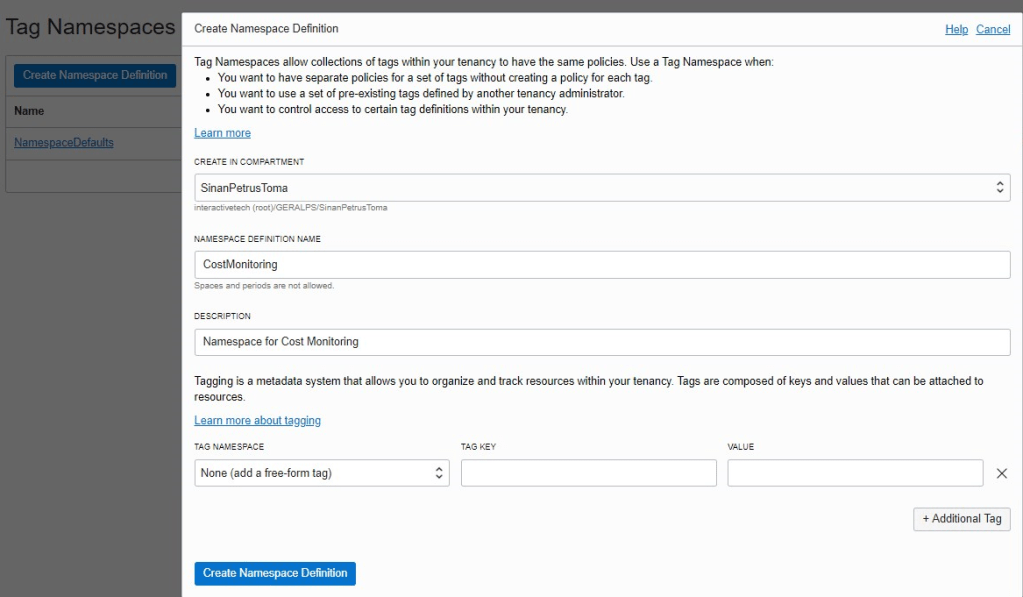The width and height of the screenshot is (1023, 597).
Task: Click the Name column header
Action: tap(30, 111)
